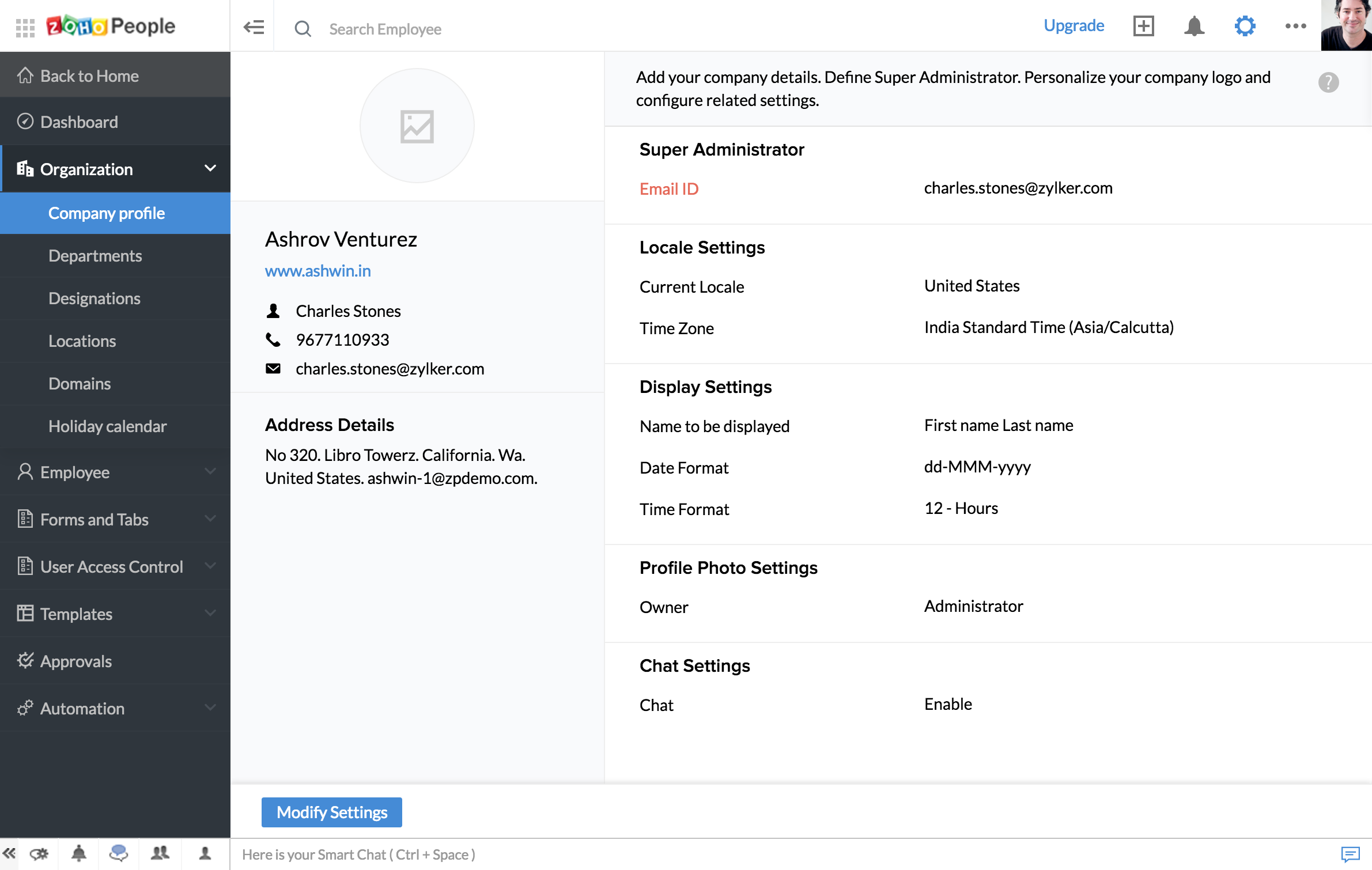Click the Modify Settings button
The image size is (1372, 870).
tap(332, 812)
